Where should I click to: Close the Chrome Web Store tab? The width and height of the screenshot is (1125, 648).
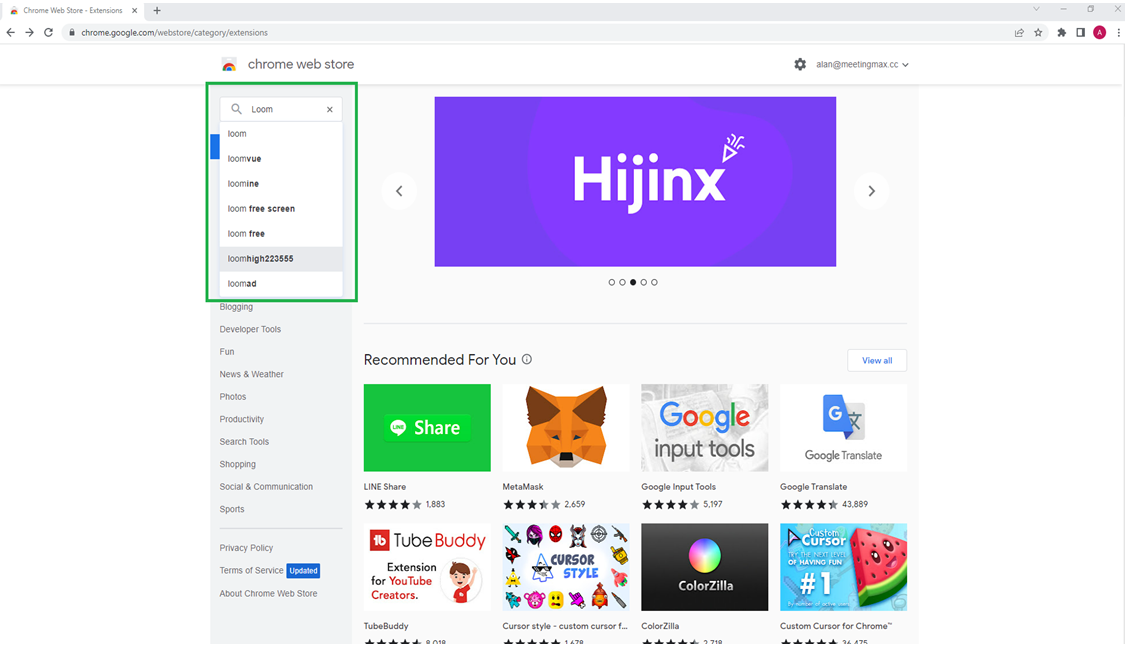pyautogui.click(x=134, y=10)
